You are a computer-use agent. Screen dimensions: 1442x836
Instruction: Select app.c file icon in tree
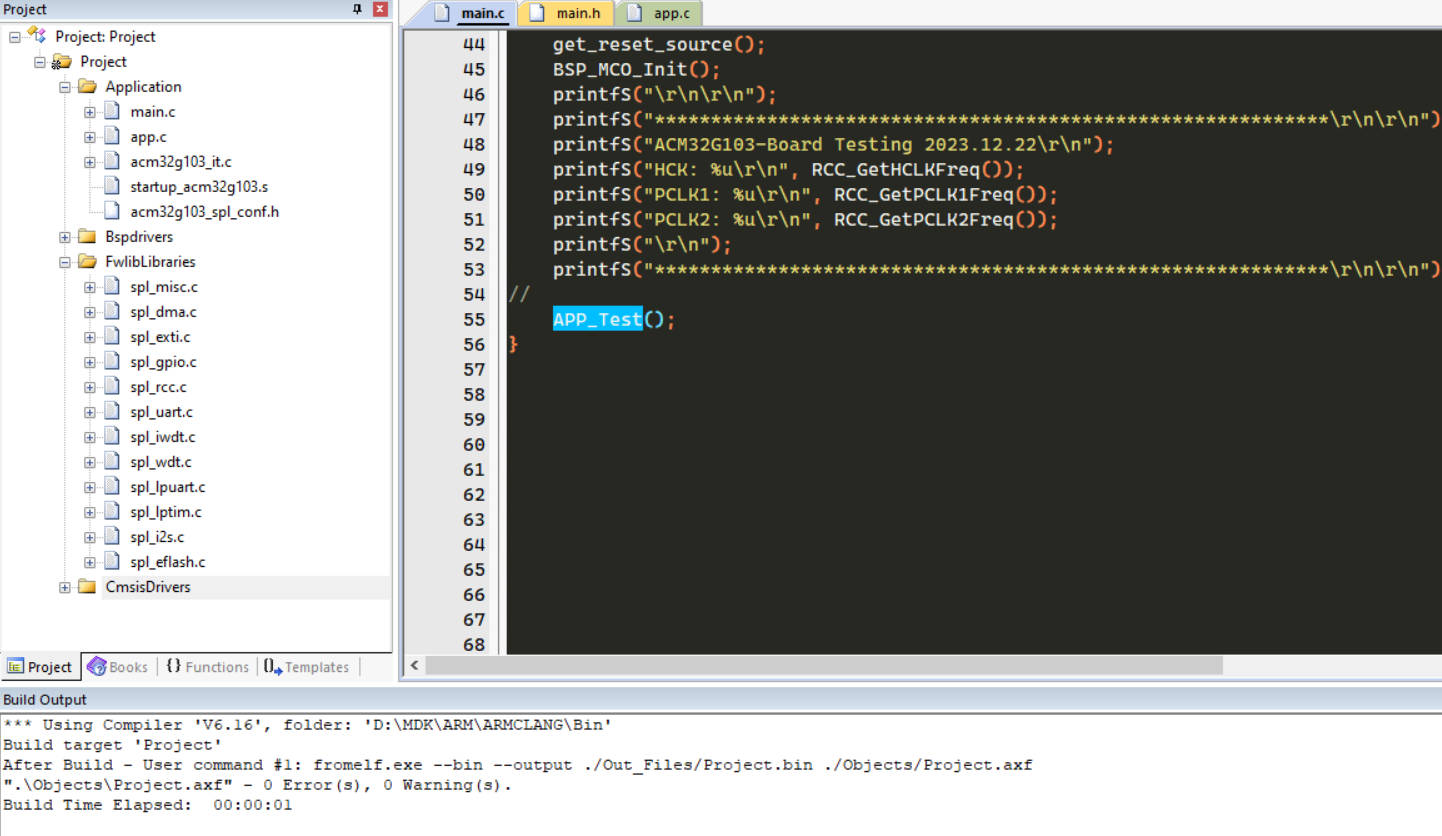[112, 137]
